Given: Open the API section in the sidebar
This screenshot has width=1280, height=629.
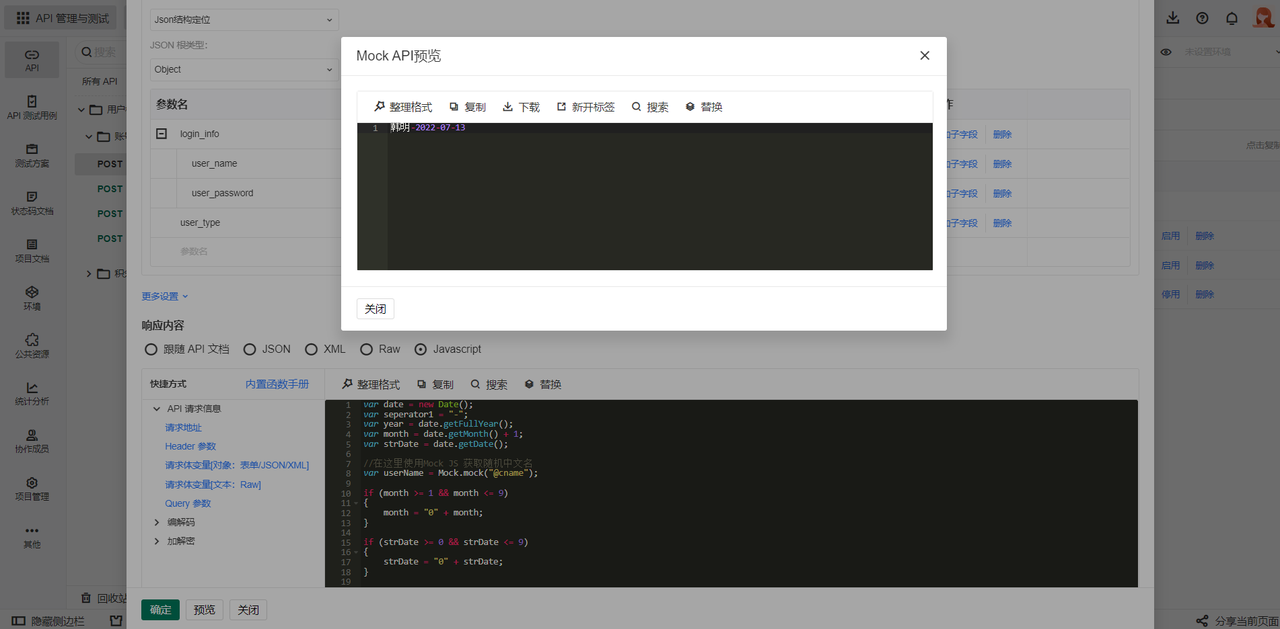Looking at the screenshot, I should pos(32,60).
